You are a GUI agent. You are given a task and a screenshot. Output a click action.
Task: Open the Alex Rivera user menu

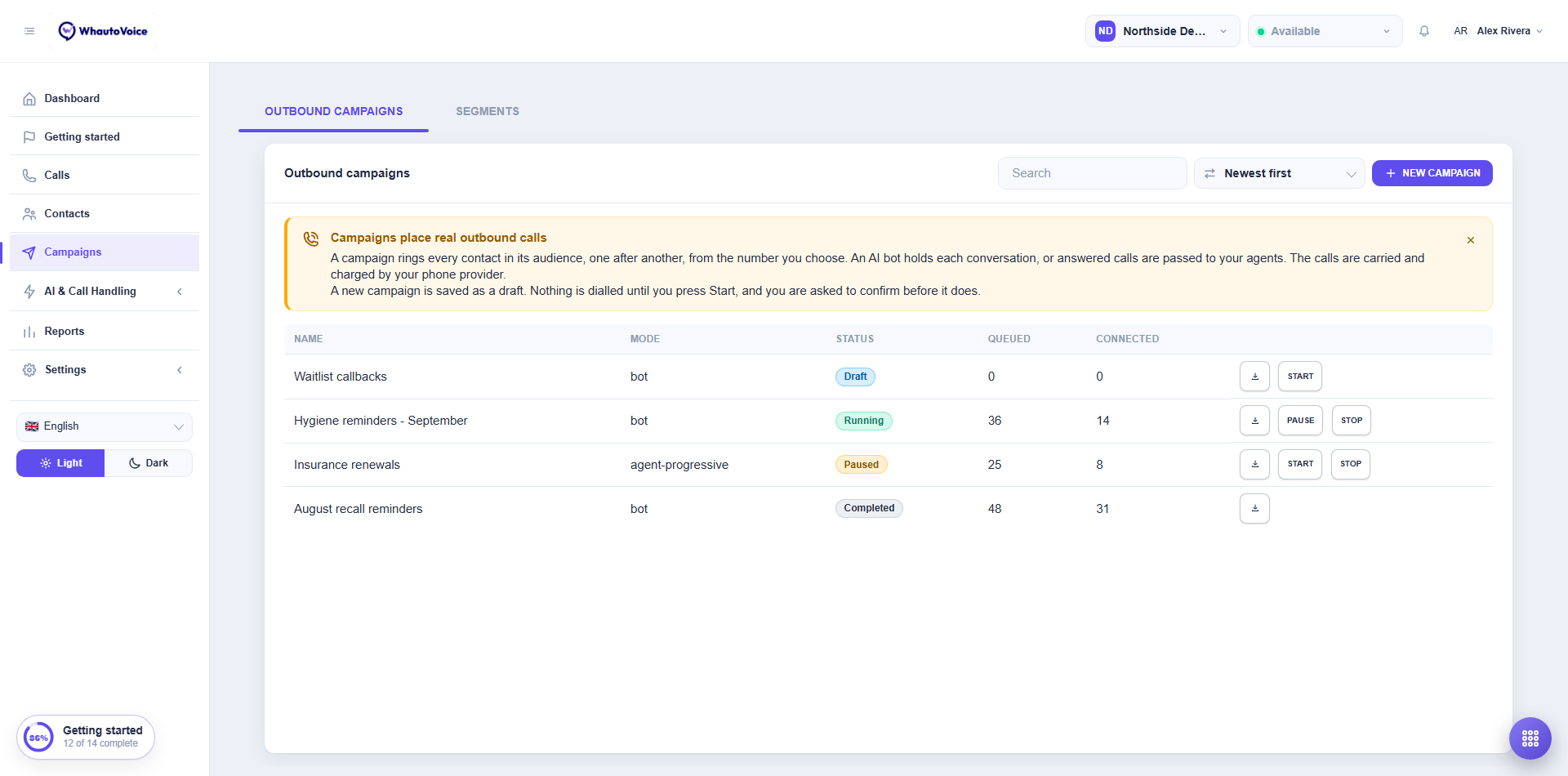point(1498,31)
